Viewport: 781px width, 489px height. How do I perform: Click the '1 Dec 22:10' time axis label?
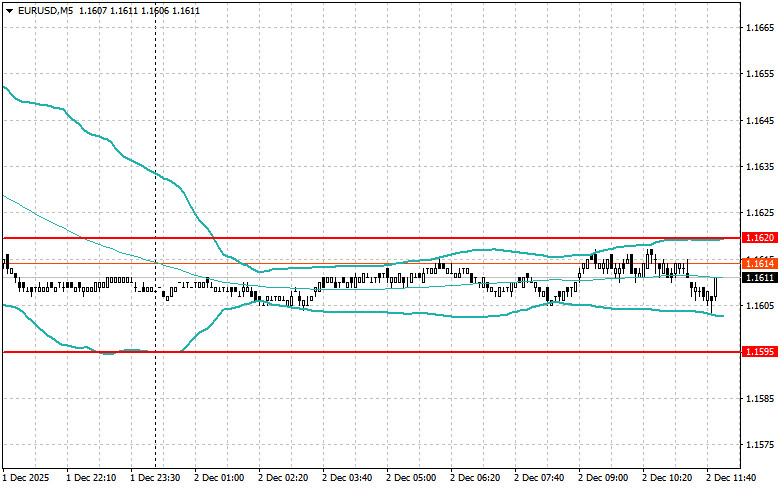pos(91,478)
